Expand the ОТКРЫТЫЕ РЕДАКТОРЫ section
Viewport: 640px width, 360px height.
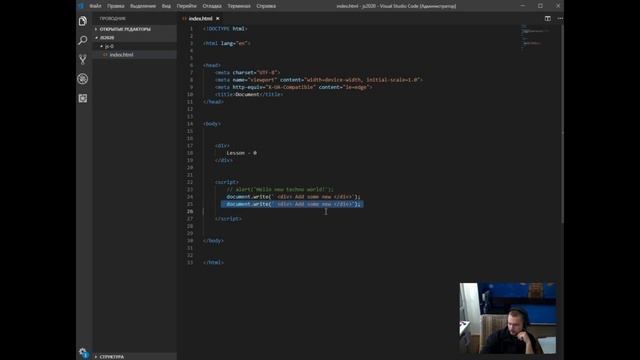pyautogui.click(x=135, y=29)
